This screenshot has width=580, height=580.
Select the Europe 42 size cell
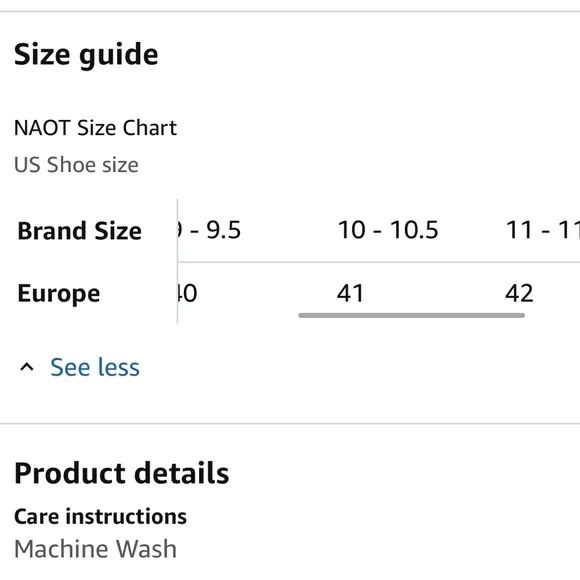[519, 293]
